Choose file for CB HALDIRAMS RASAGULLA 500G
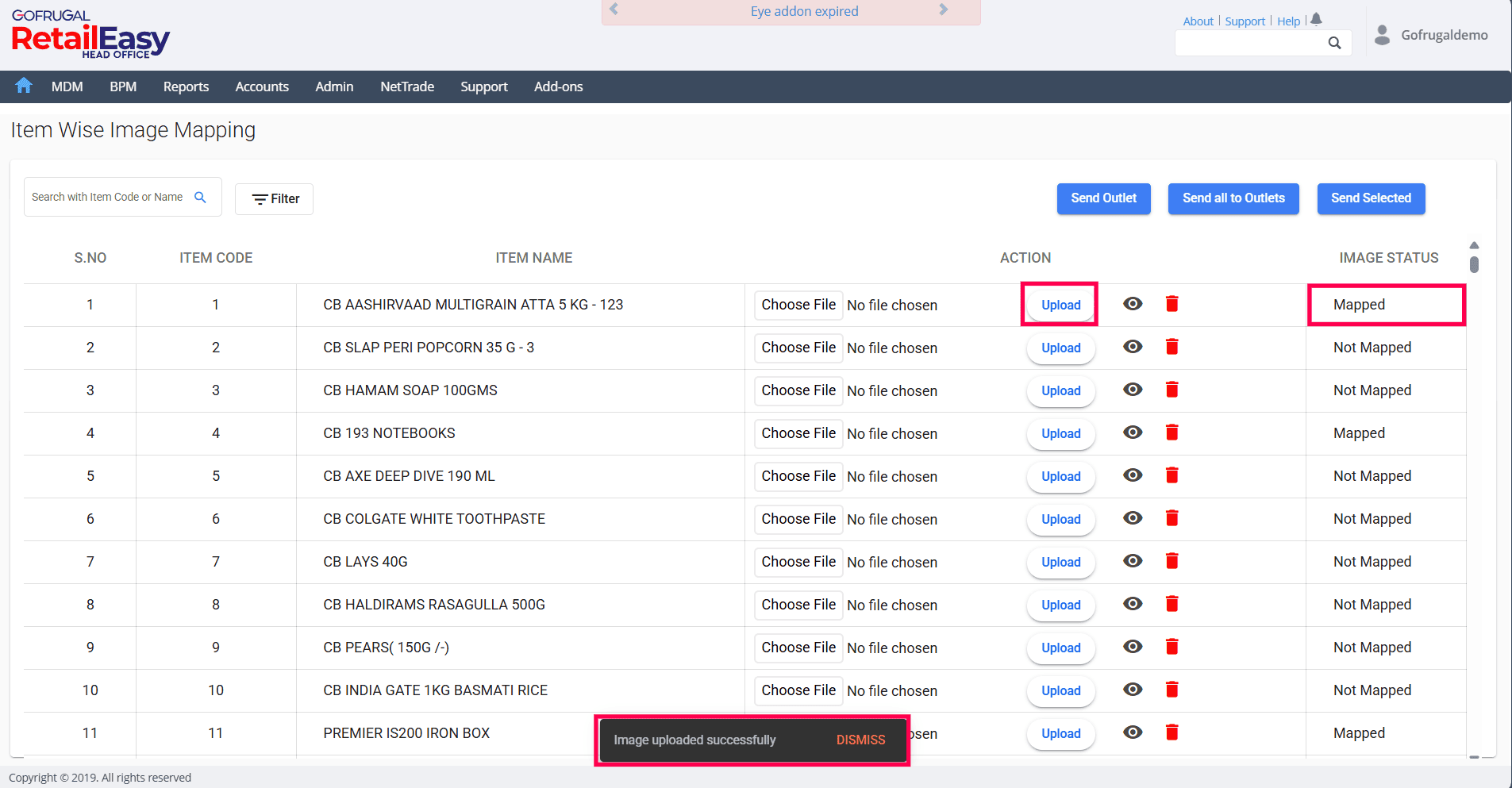 (798, 605)
